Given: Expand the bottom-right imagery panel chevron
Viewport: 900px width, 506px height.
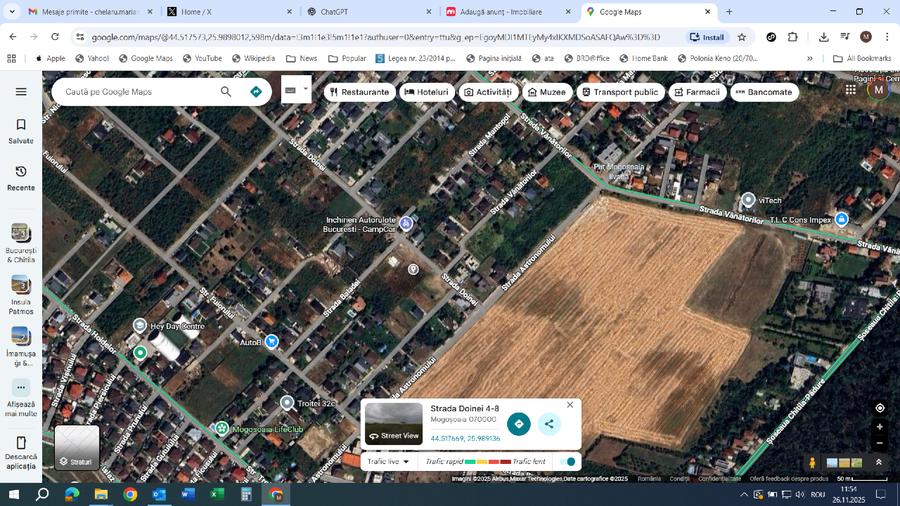Looking at the screenshot, I should 879,462.
